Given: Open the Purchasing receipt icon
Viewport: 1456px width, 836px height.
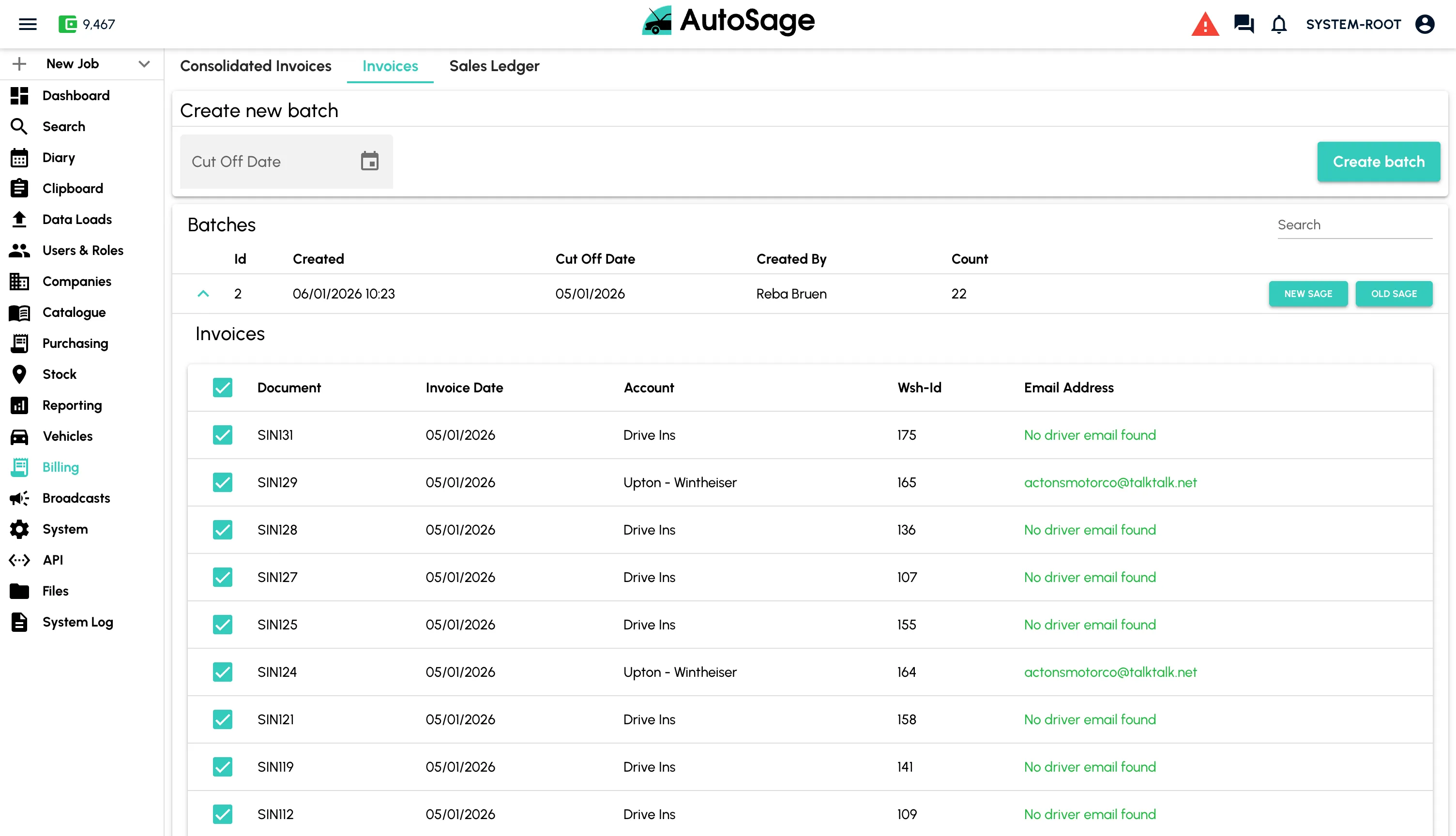Looking at the screenshot, I should pos(19,343).
